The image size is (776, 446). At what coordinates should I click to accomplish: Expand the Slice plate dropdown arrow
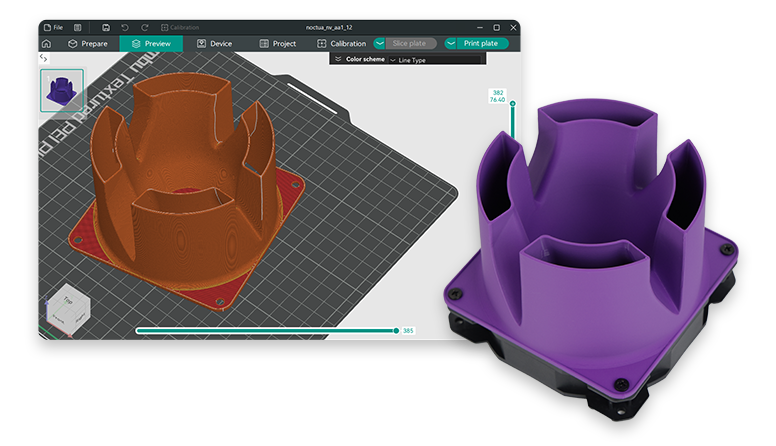pos(380,44)
